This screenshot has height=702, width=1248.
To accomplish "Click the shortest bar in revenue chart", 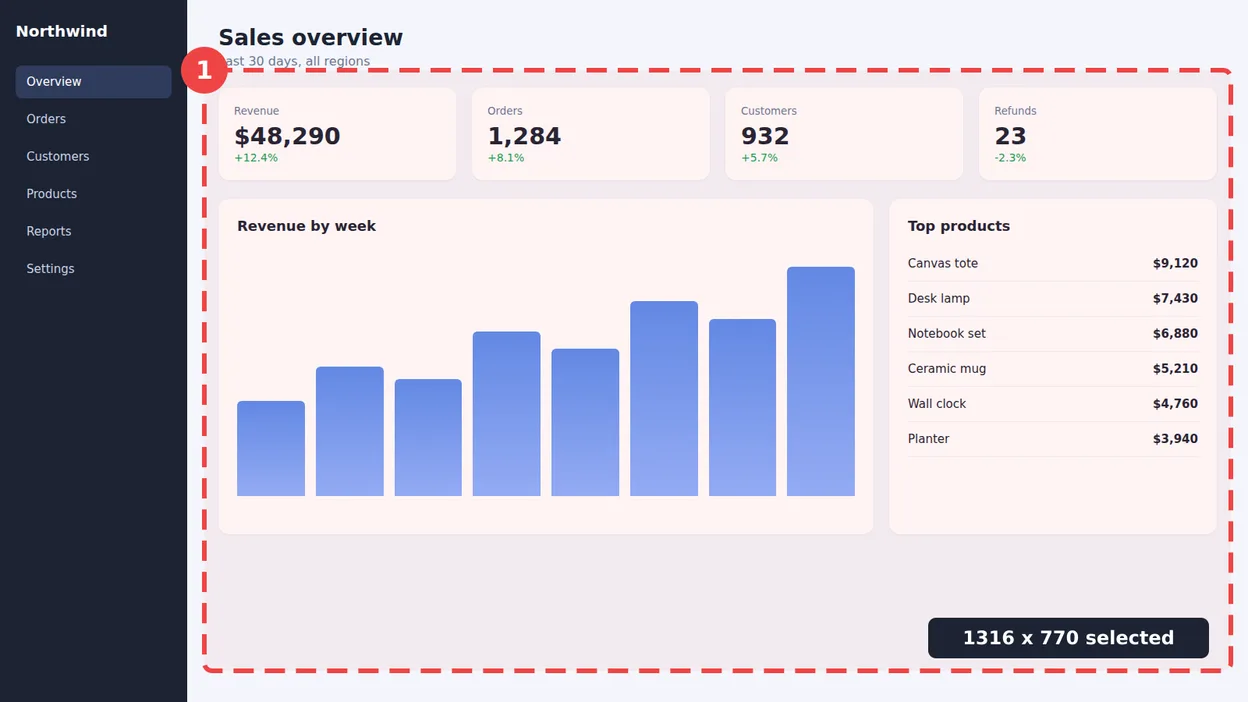I will 271,448.
